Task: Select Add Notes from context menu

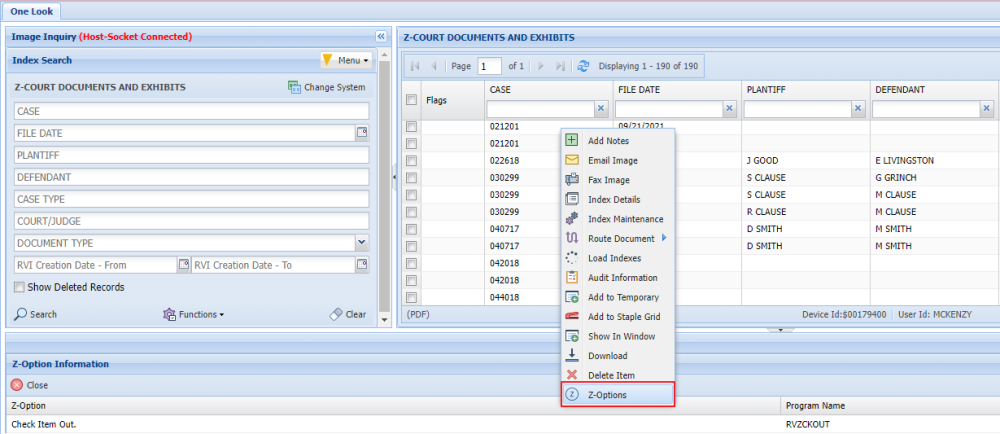Action: 617,140
